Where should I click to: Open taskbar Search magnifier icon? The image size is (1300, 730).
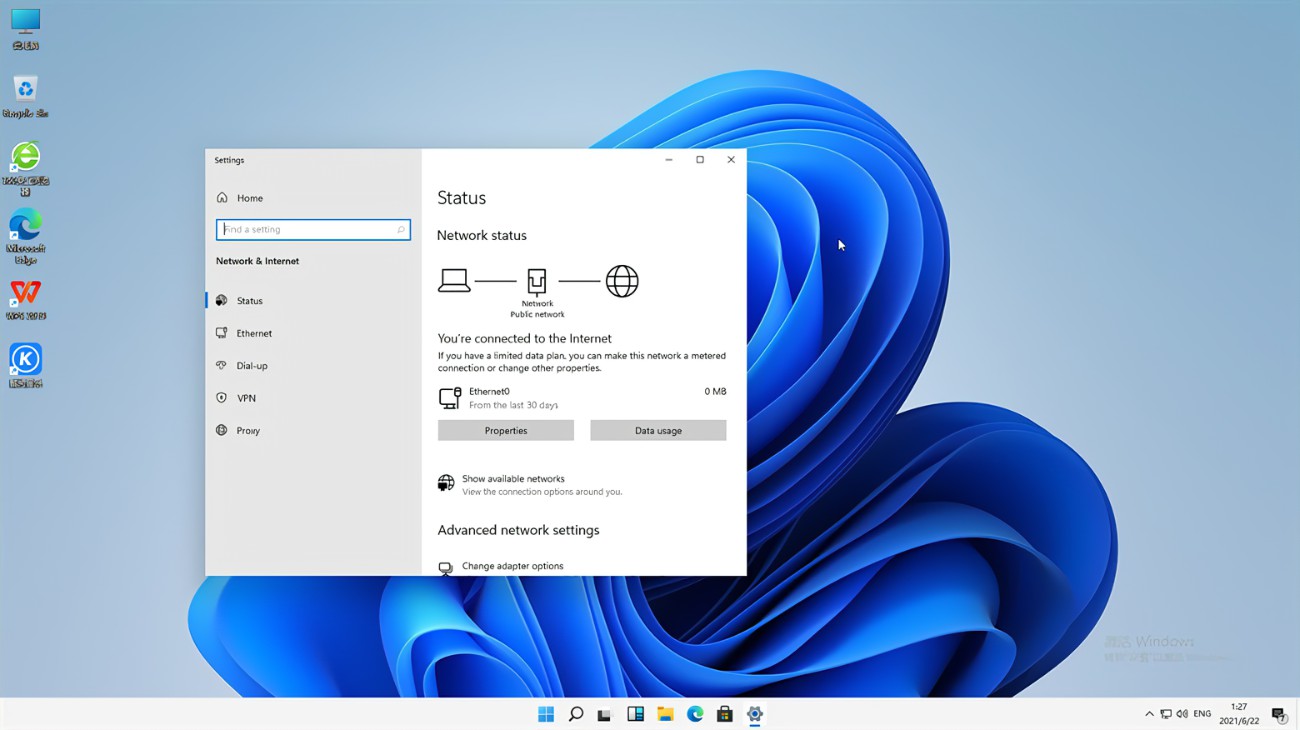click(576, 714)
